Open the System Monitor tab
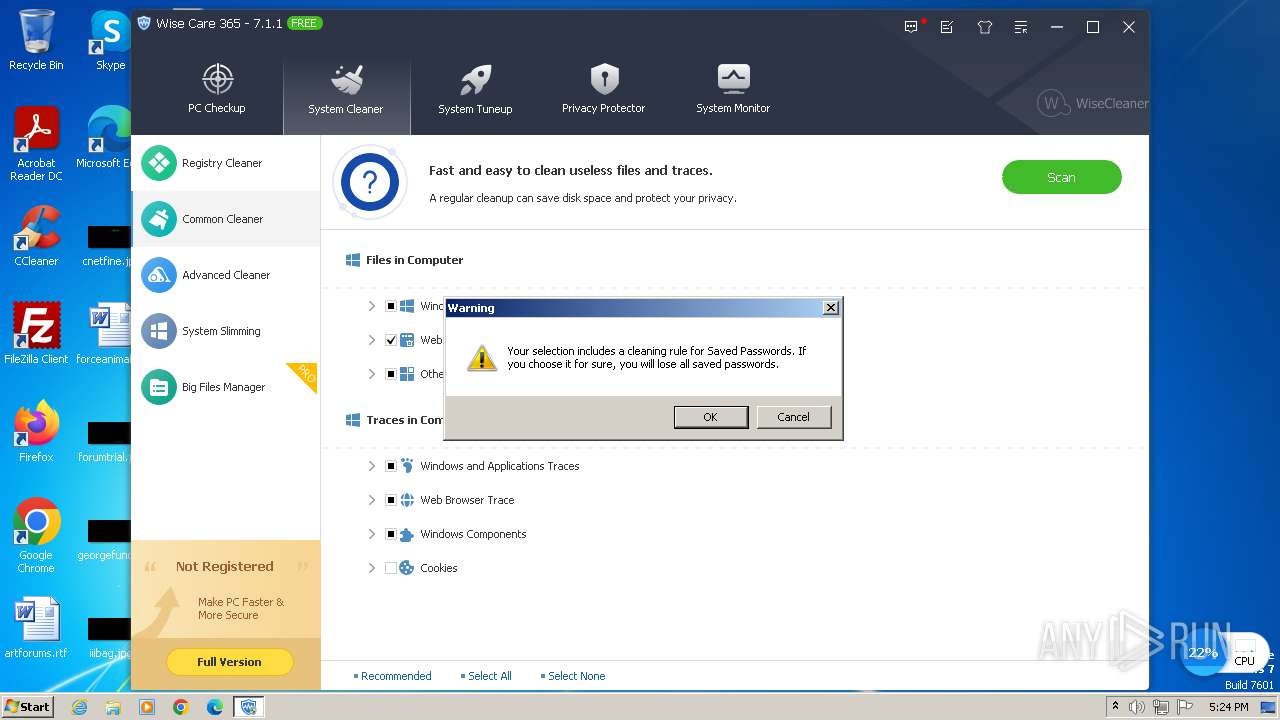Image resolution: width=1280 pixels, height=720 pixels. (x=733, y=90)
